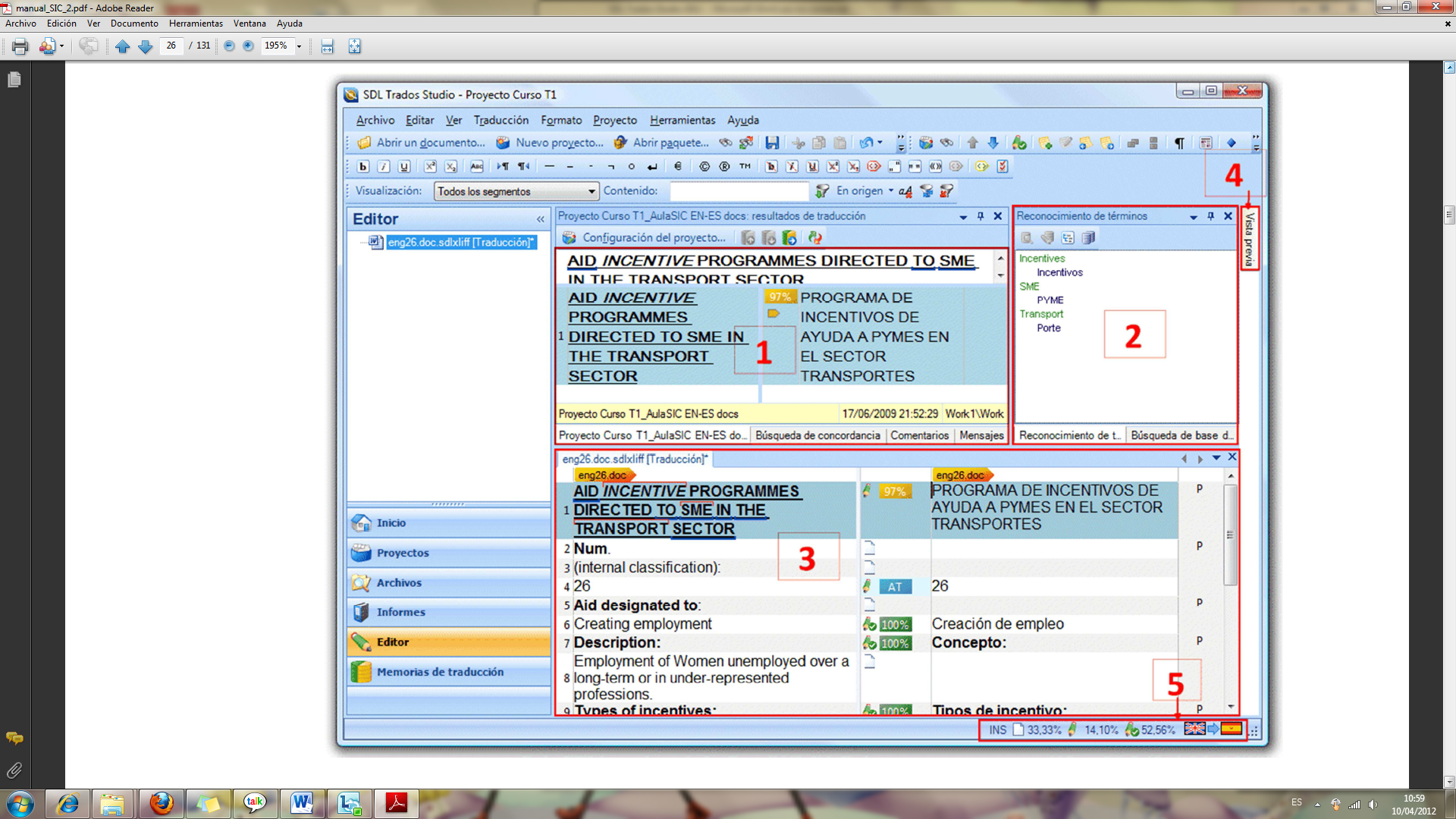
Task: Open Reconocimiento de términos panel dropdown arrow
Action: [1194, 217]
